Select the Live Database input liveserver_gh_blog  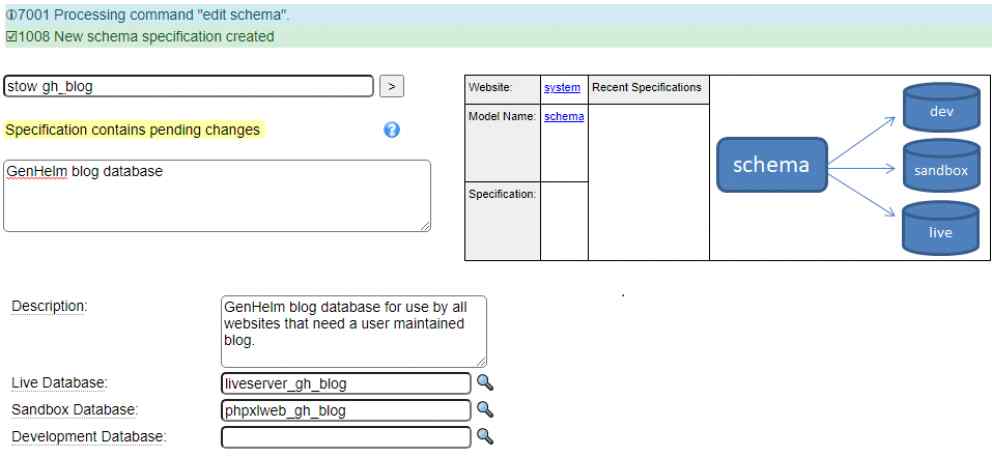click(346, 384)
